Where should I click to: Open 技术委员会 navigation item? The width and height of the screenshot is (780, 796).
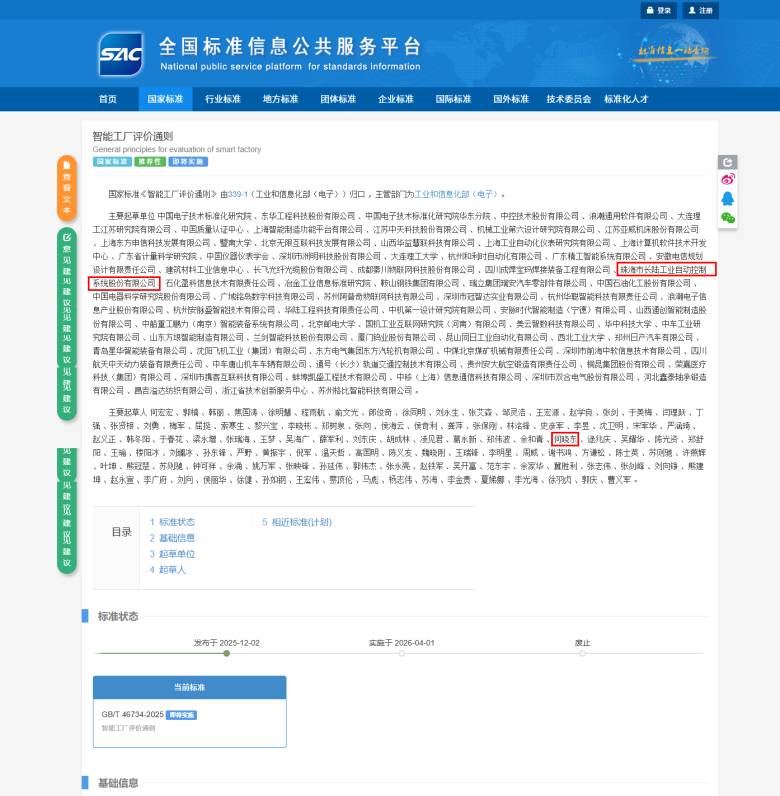[568, 100]
